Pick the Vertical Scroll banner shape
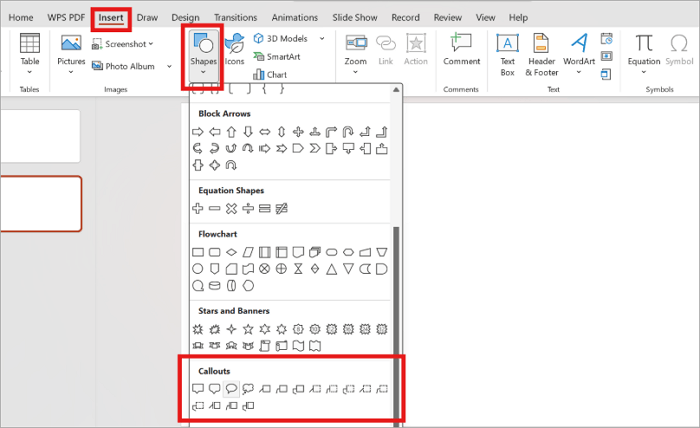The height and width of the screenshot is (428, 700). click(265, 345)
